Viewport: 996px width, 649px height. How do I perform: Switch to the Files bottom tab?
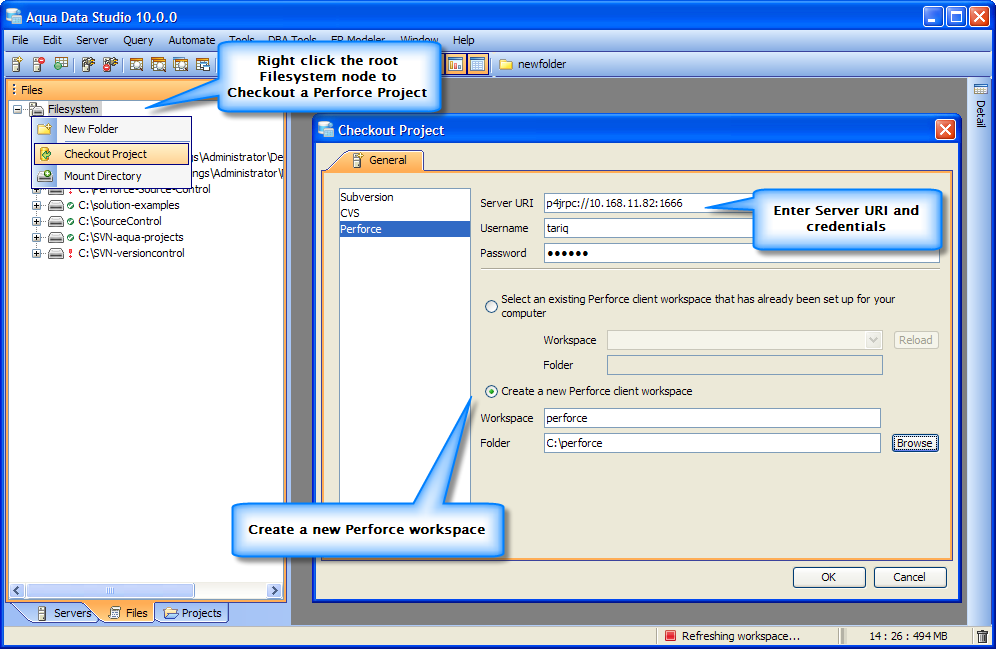(x=129, y=613)
